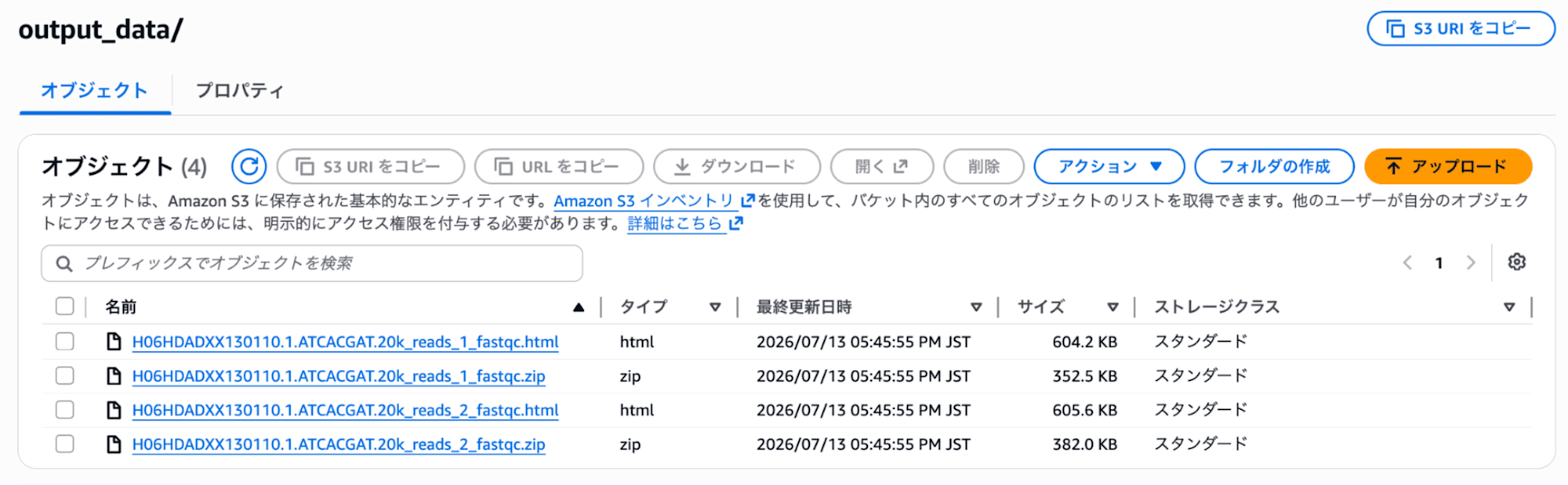1568x485 pixels.
Task: Click the 開く button
Action: 882,166
